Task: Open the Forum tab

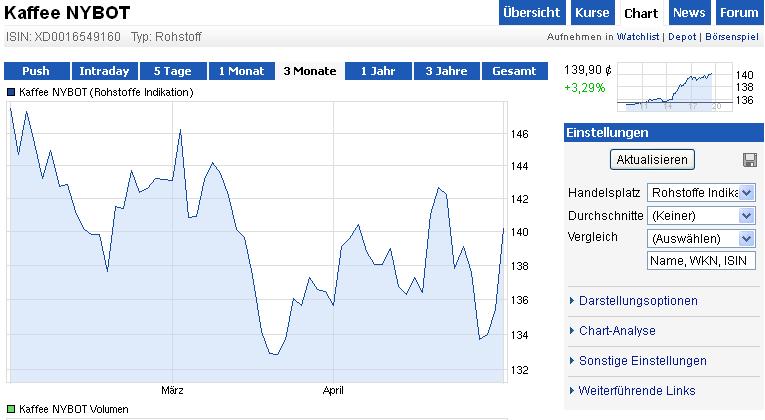Action: pos(739,13)
